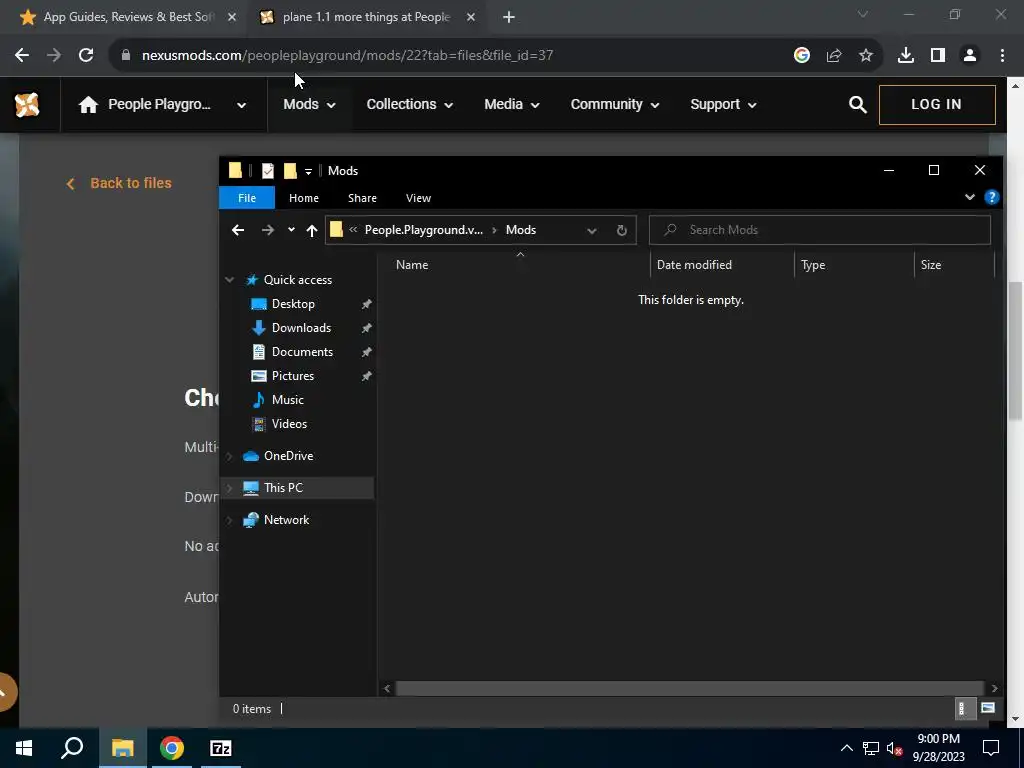
Task: Click the Google icon in address bar
Action: click(801, 55)
